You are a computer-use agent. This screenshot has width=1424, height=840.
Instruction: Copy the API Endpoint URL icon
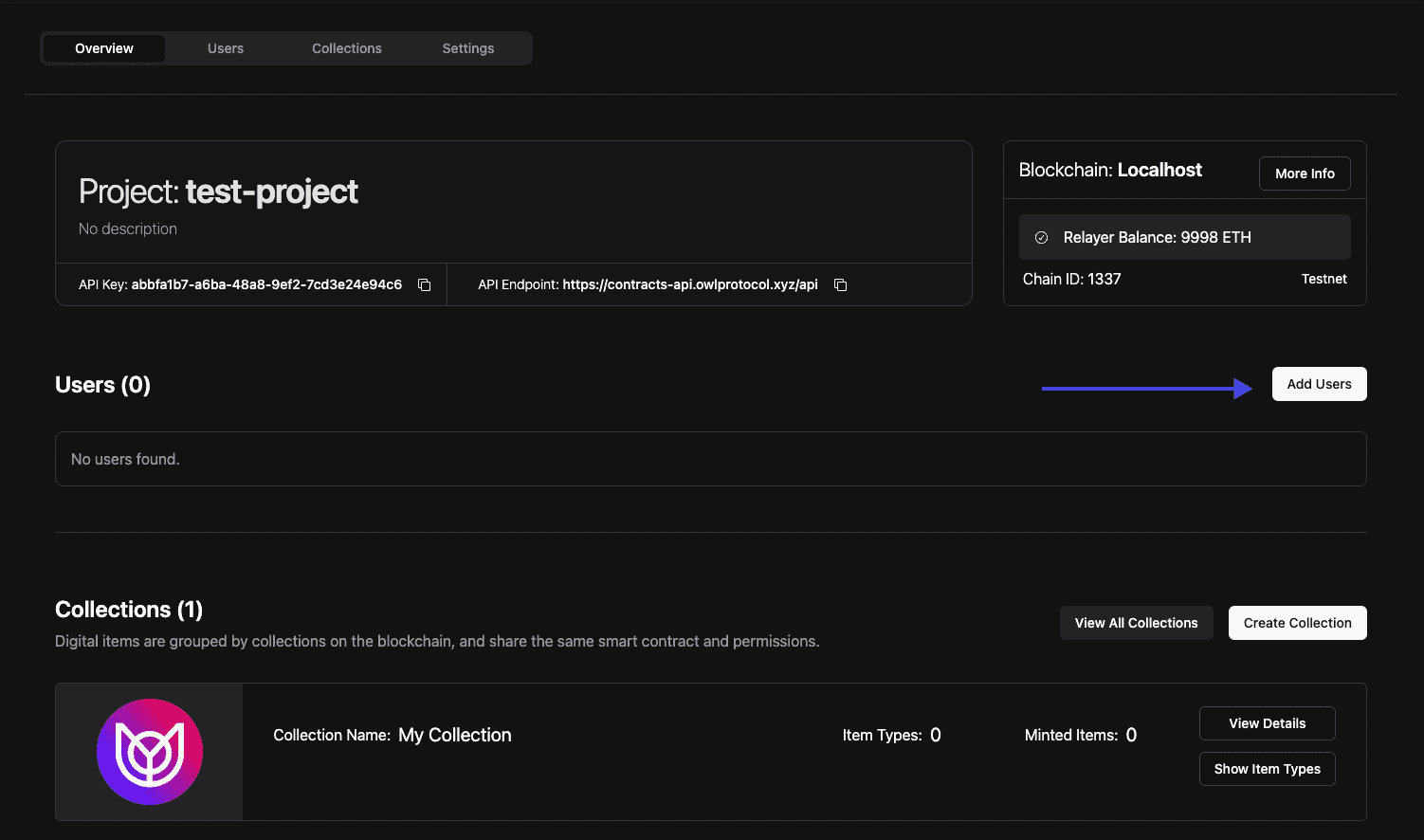pos(840,285)
